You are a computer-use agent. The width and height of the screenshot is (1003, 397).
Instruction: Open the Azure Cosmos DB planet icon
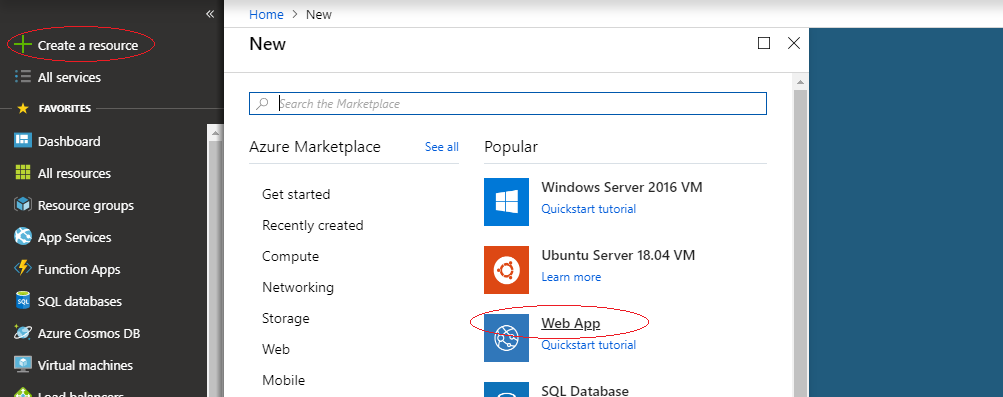pos(22,333)
